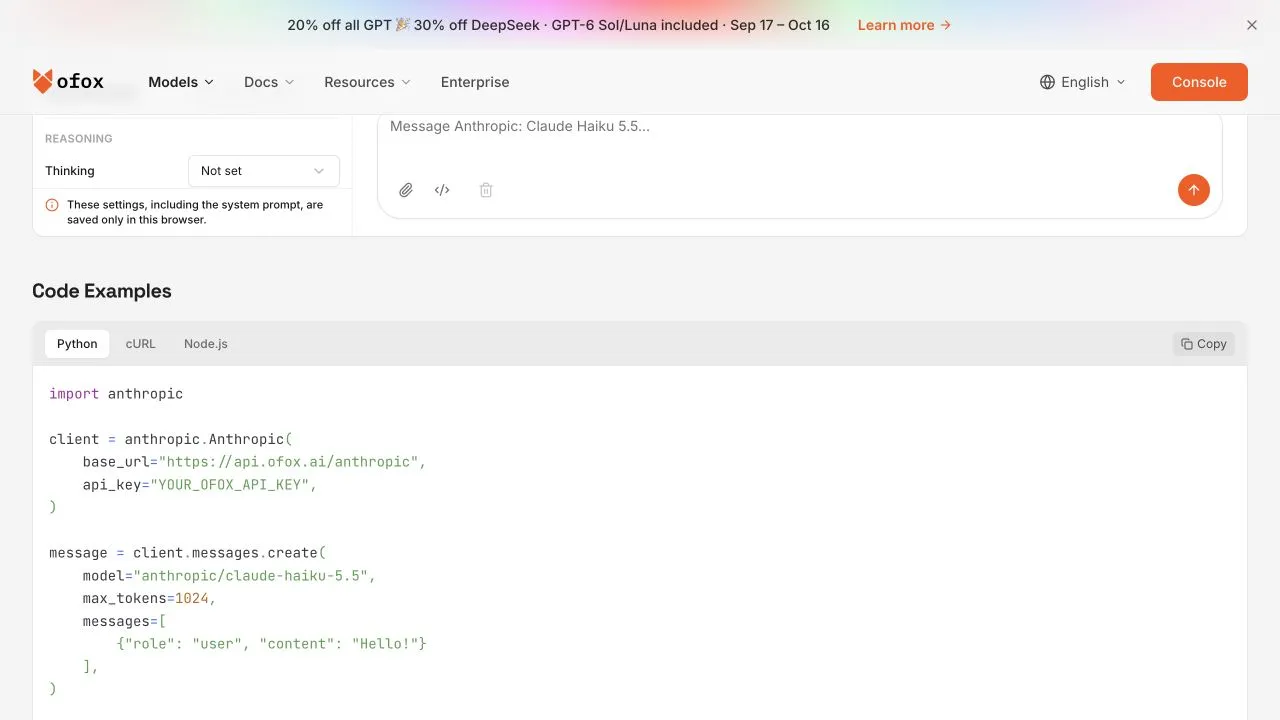Click the info icon beside settings notice
This screenshot has height=720, width=1280.
click(52, 205)
